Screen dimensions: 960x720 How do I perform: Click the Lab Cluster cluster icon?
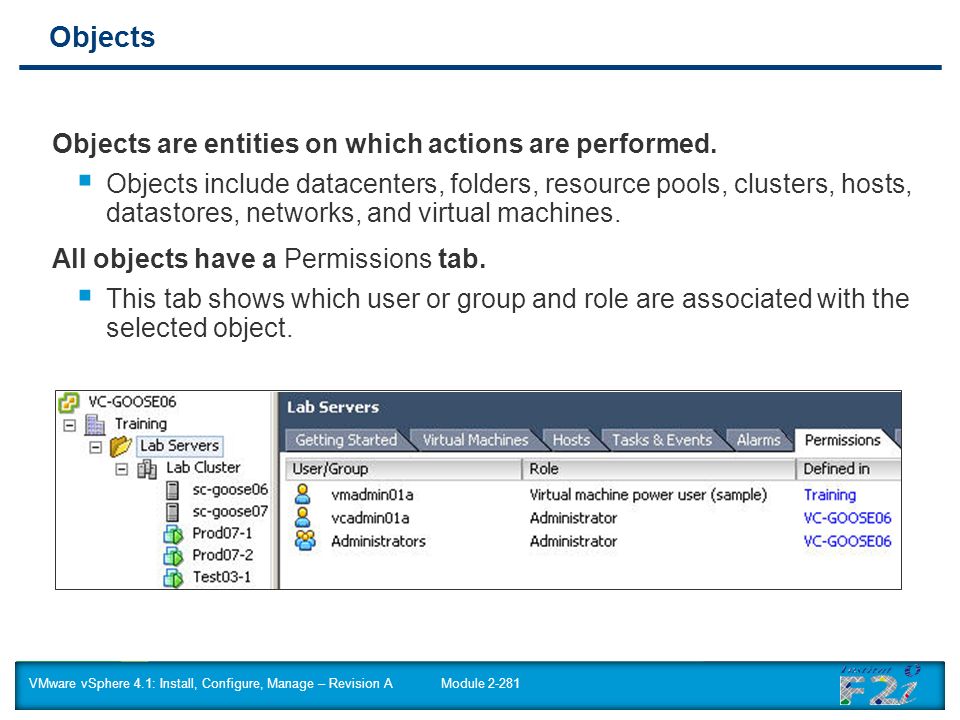[x=146, y=468]
